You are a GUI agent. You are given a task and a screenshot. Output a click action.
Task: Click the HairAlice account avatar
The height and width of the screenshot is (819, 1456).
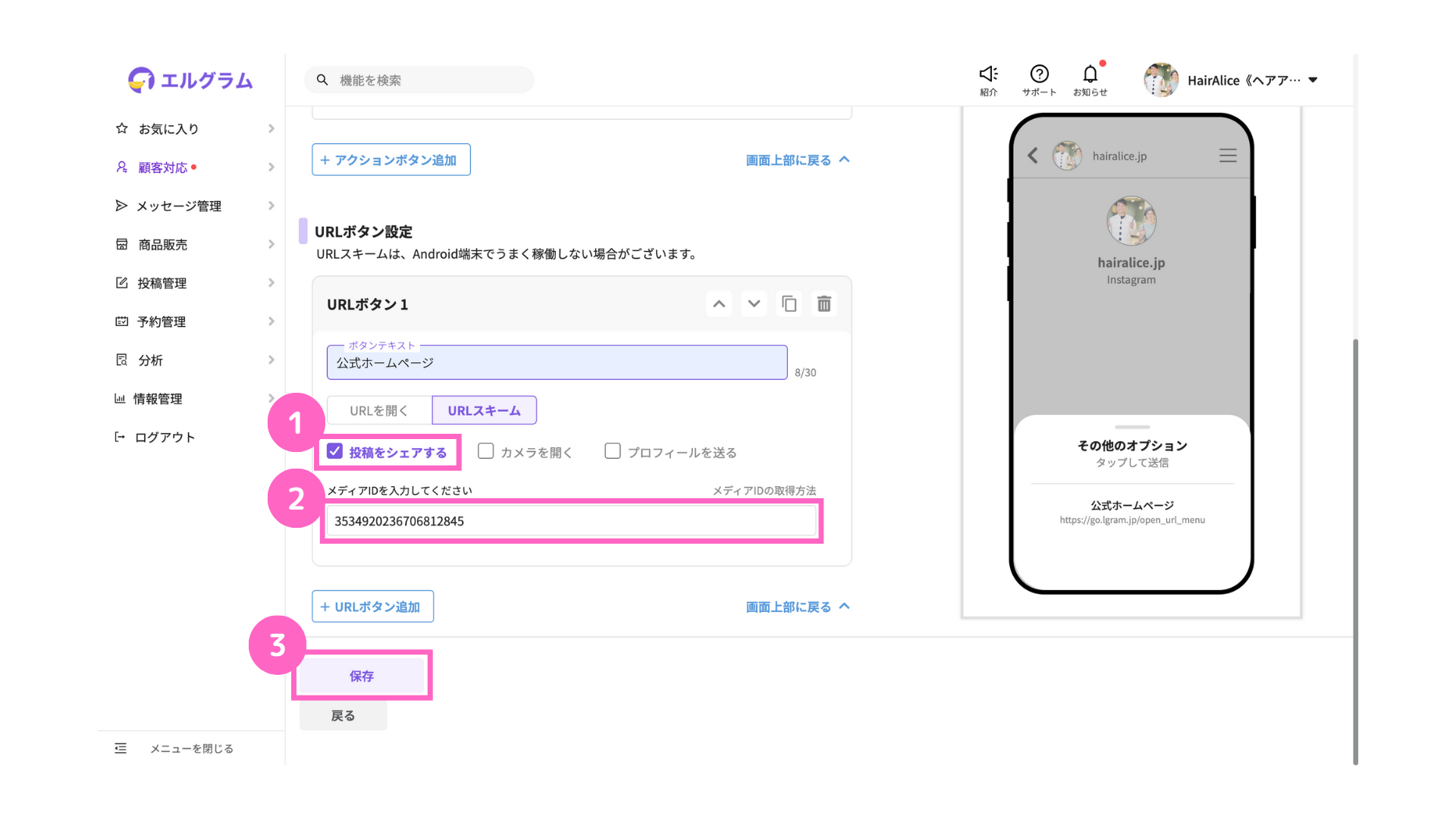click(x=1161, y=80)
